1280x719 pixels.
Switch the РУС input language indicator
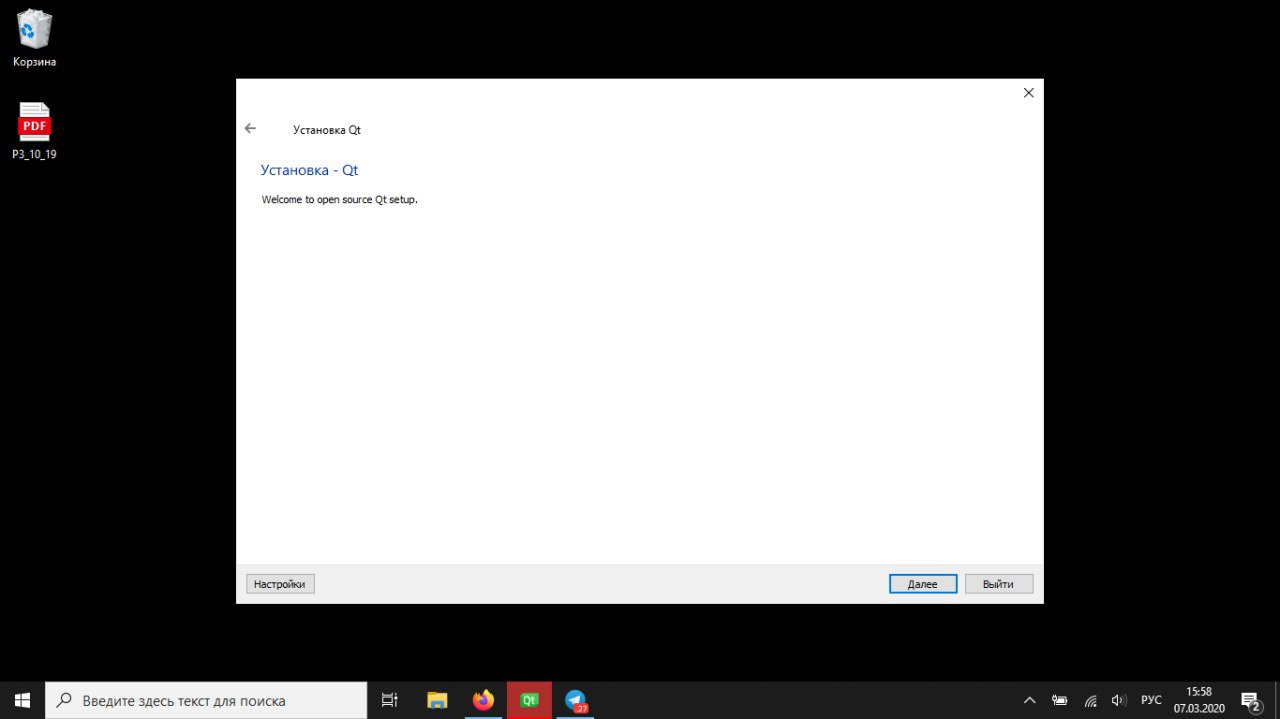click(1151, 700)
